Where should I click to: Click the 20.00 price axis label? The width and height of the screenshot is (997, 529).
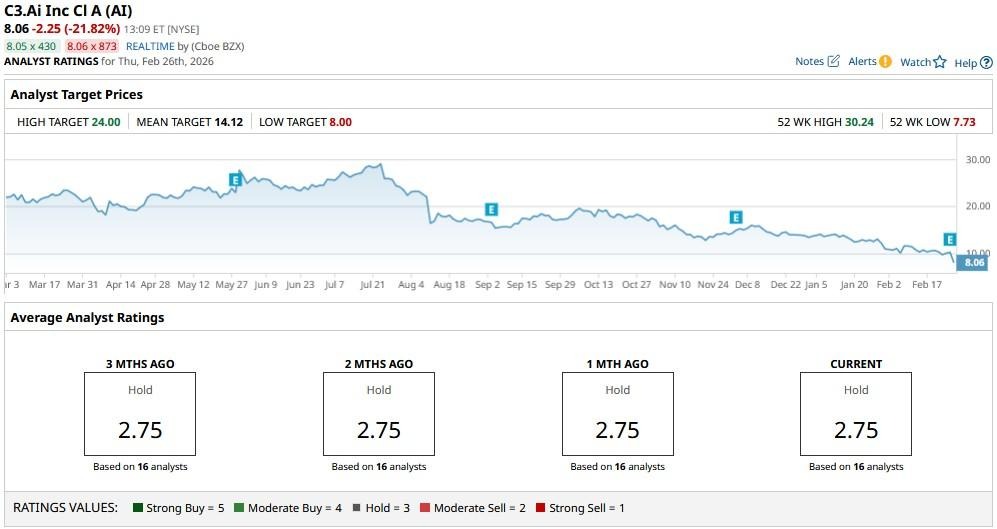pos(978,206)
